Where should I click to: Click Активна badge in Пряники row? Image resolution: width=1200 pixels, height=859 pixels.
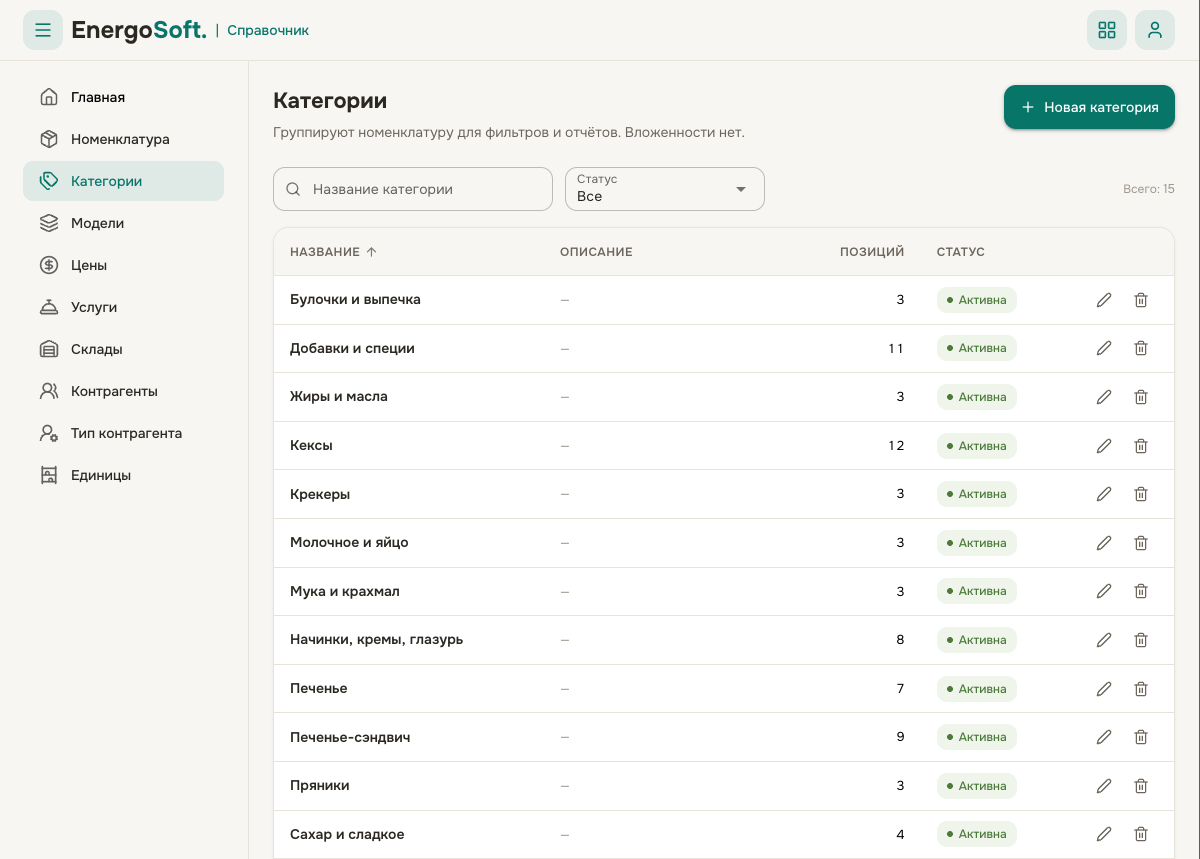pos(977,786)
